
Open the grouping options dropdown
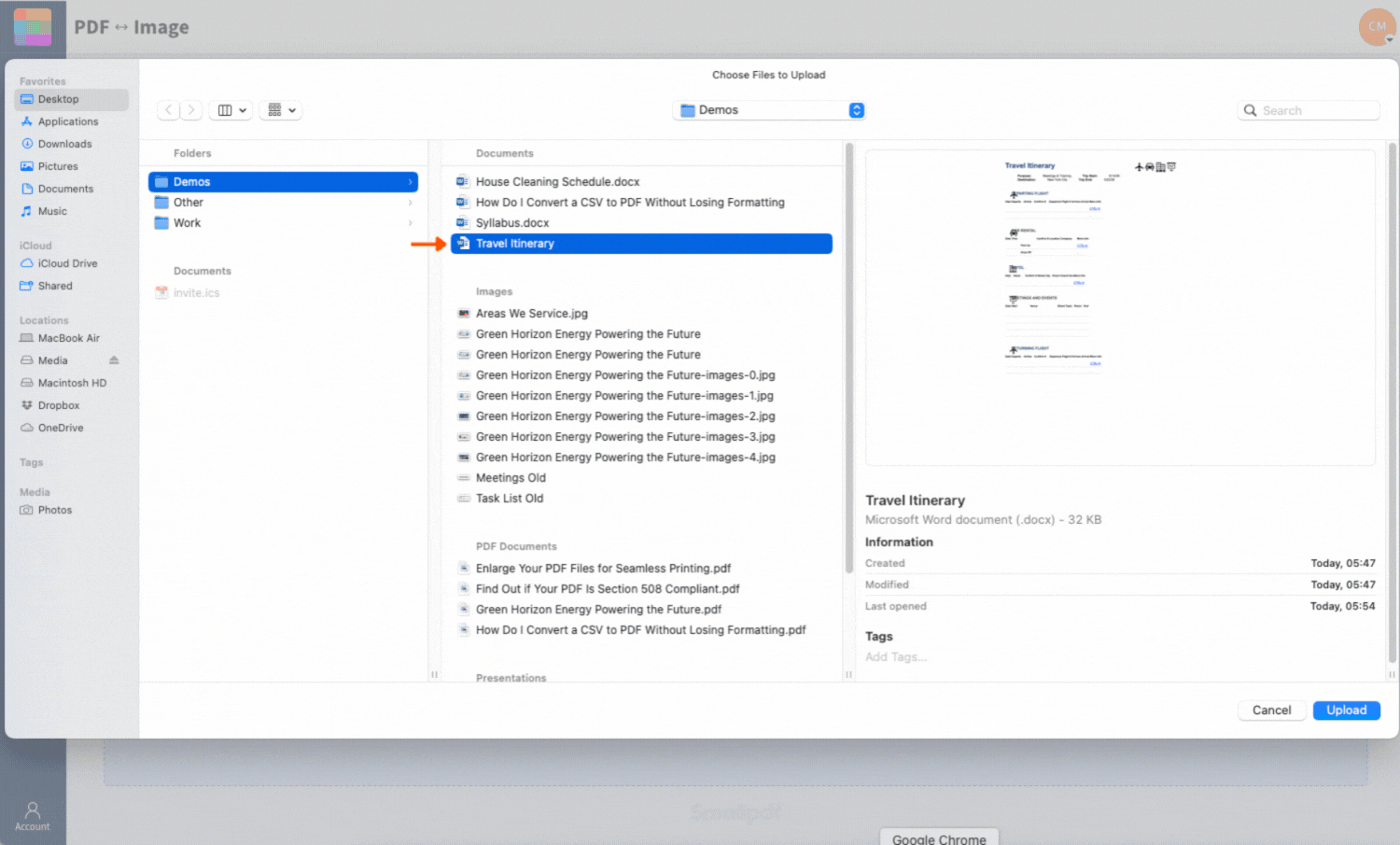pos(280,109)
